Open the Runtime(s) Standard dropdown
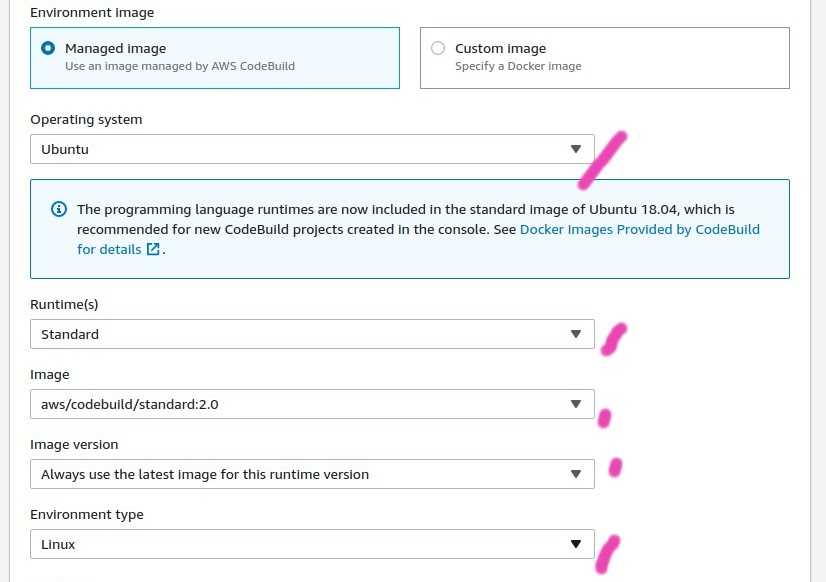This screenshot has height=582, width=826. pos(312,334)
